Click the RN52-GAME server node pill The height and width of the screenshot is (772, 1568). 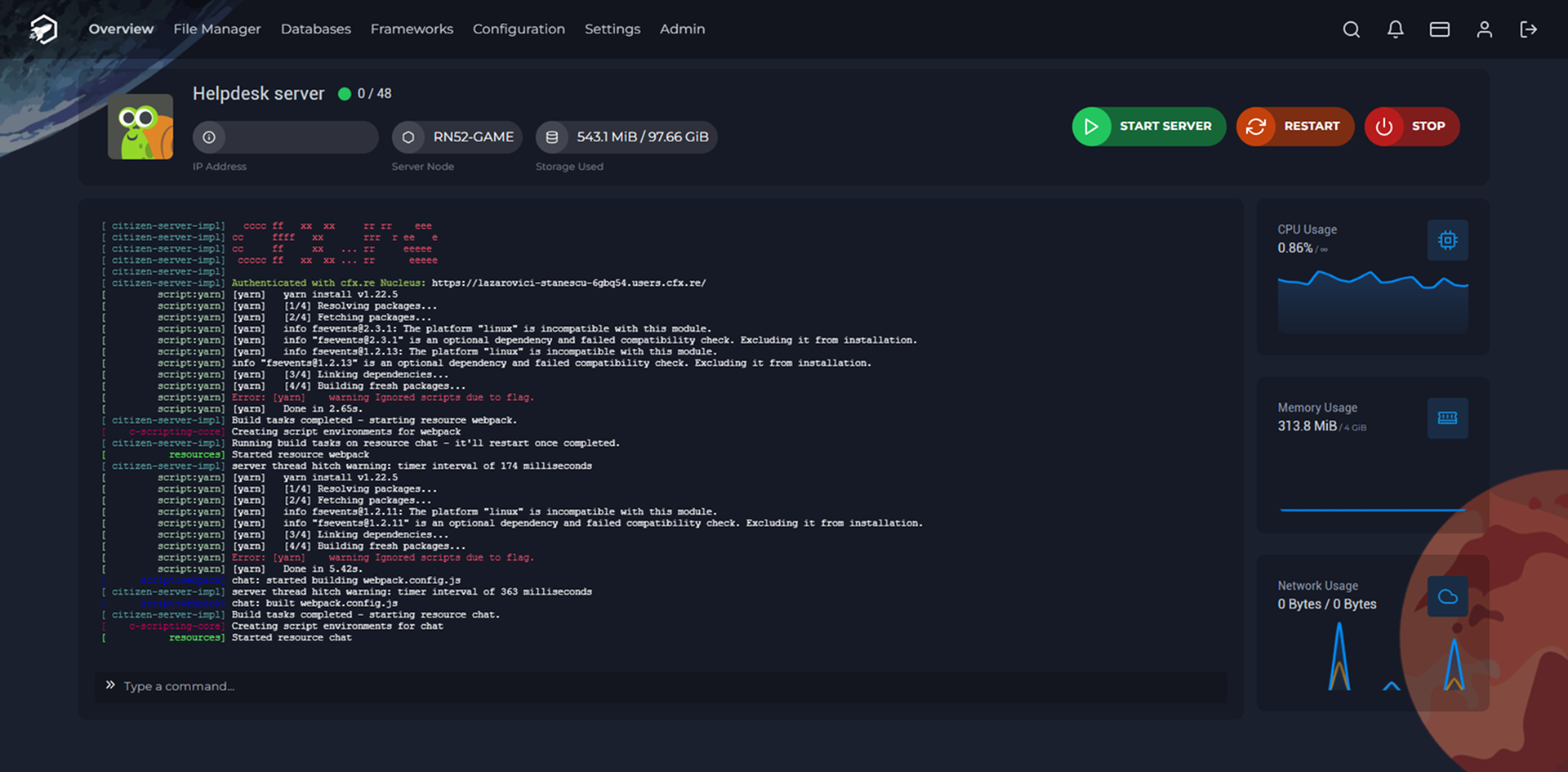pyautogui.click(x=457, y=137)
